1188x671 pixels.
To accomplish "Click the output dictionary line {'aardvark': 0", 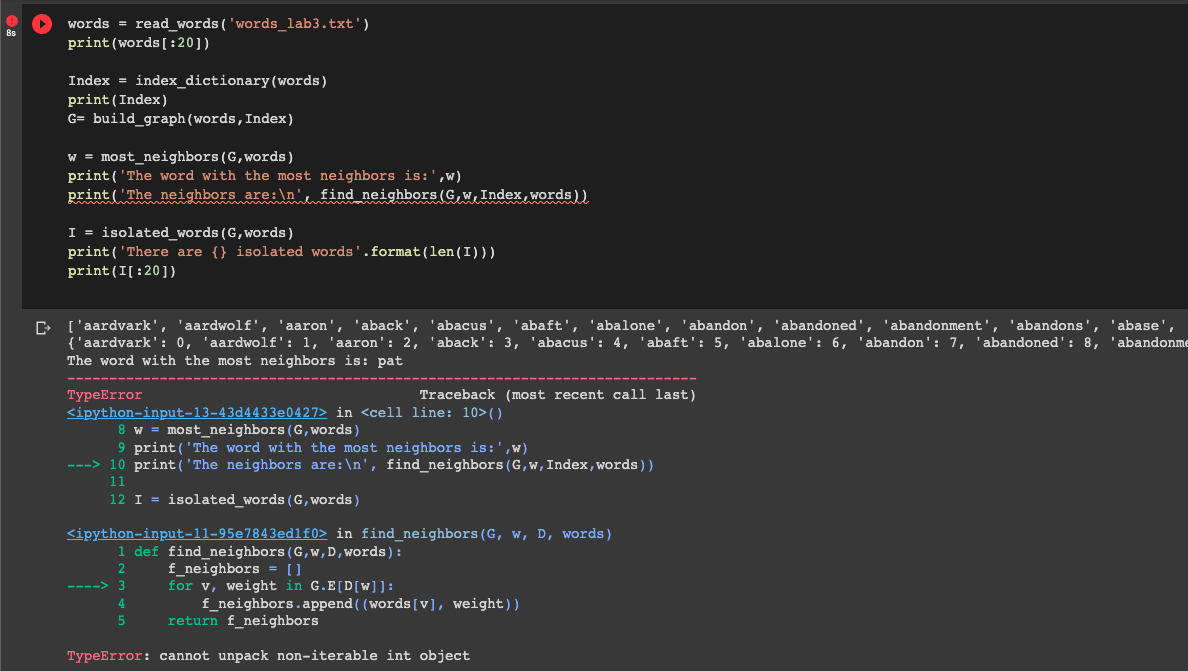I will click(627, 343).
